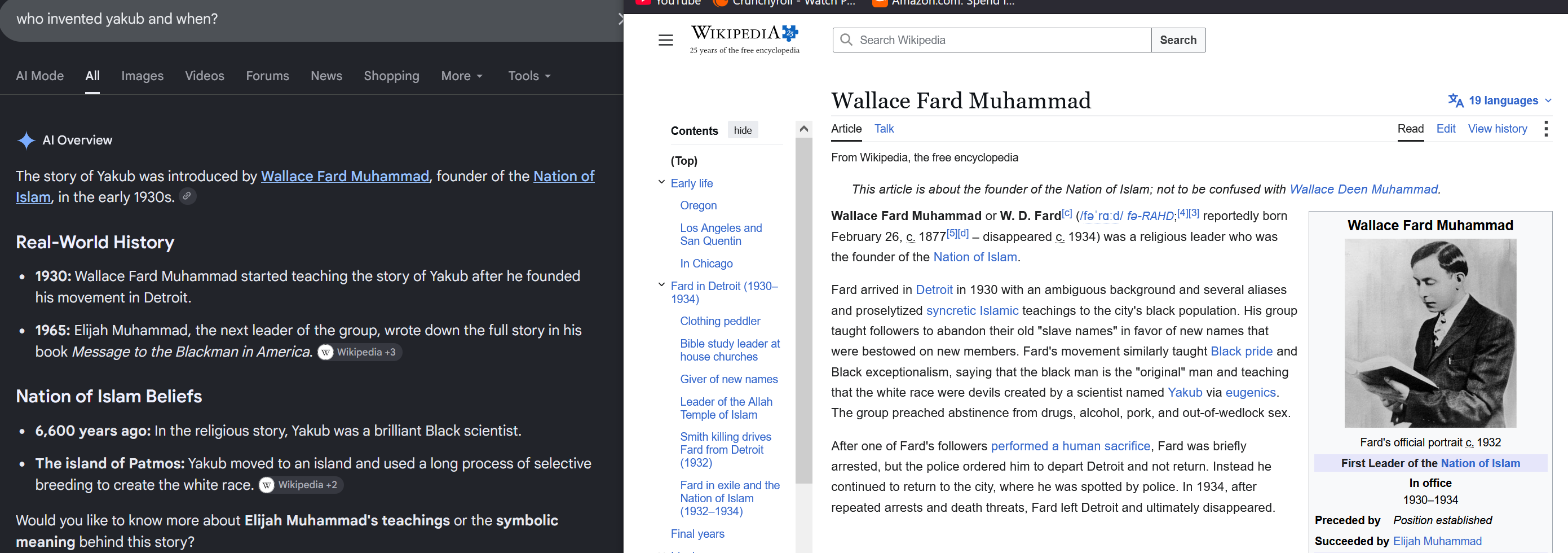1568x553 pixels.
Task: Collapse the Early life section chevron
Action: point(662,182)
